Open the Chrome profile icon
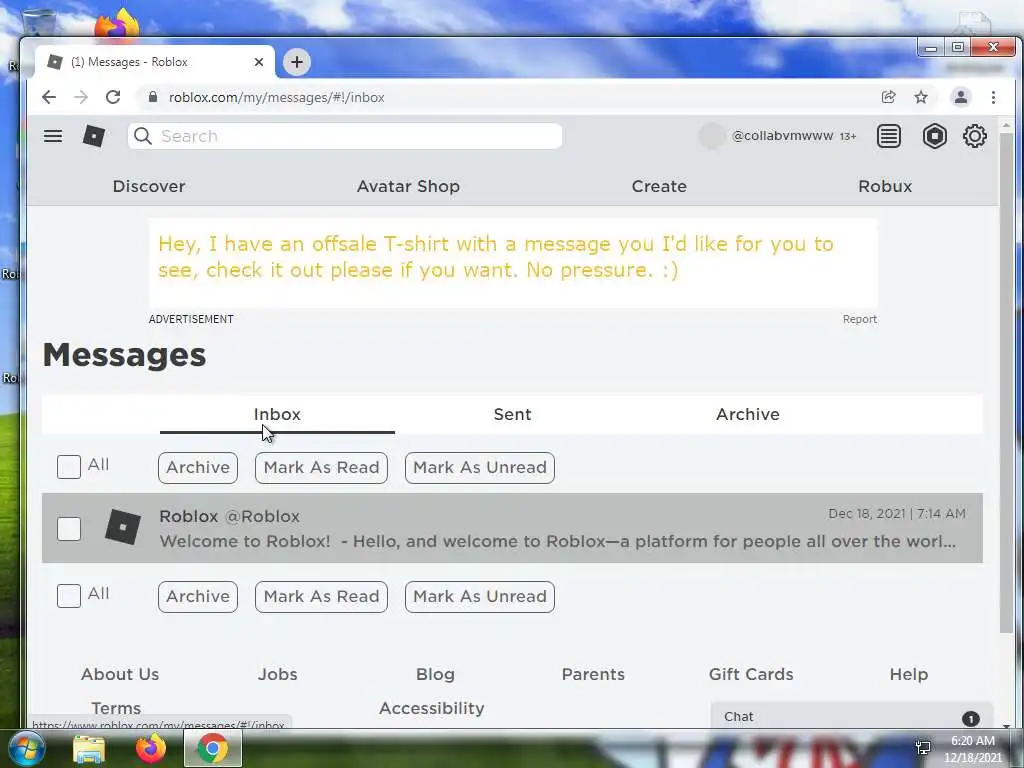This screenshot has height=768, width=1024. coord(961,97)
